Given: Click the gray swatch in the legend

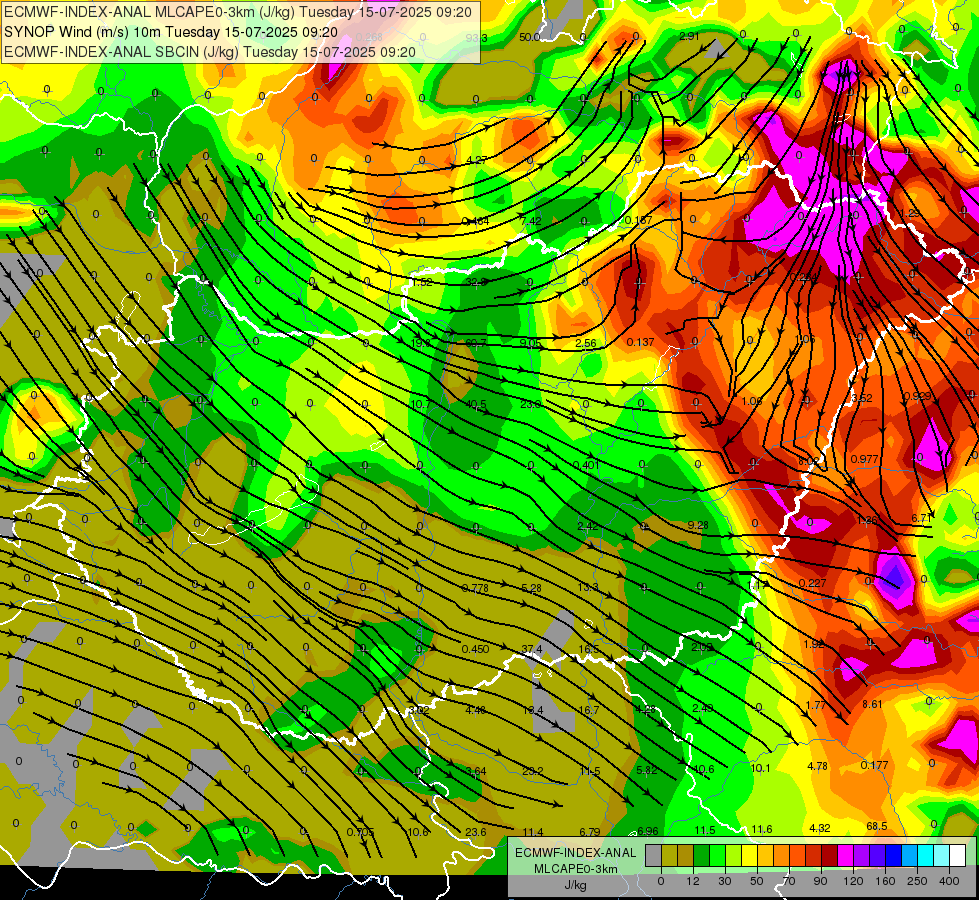Looking at the screenshot, I should tap(654, 856).
